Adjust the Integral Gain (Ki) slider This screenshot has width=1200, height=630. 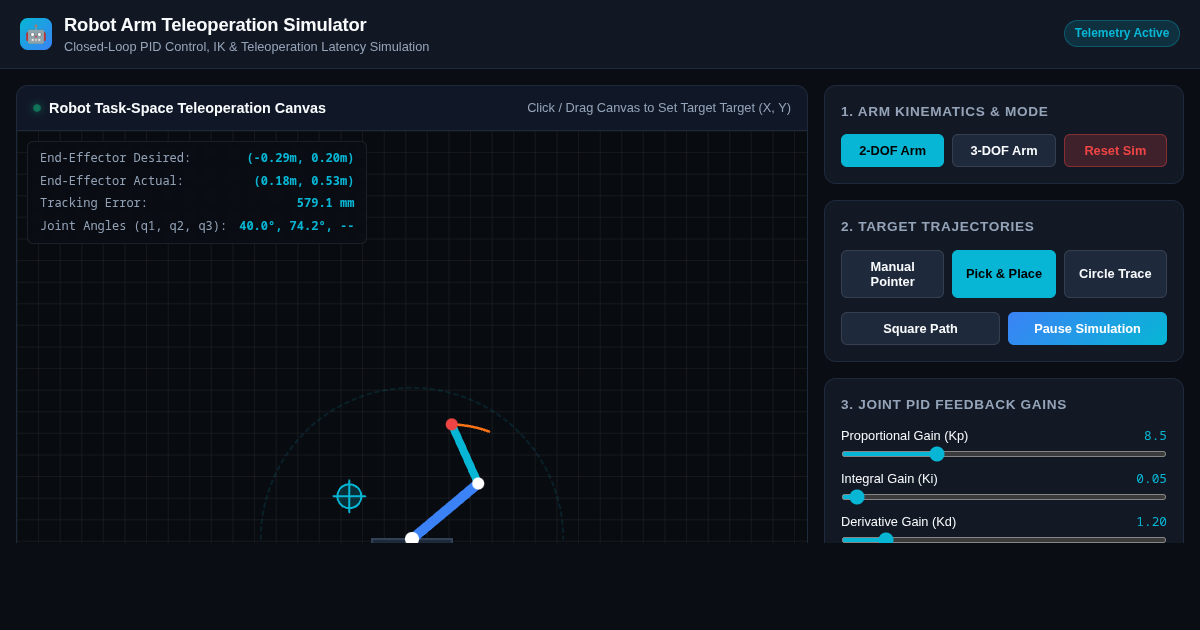tap(1004, 497)
